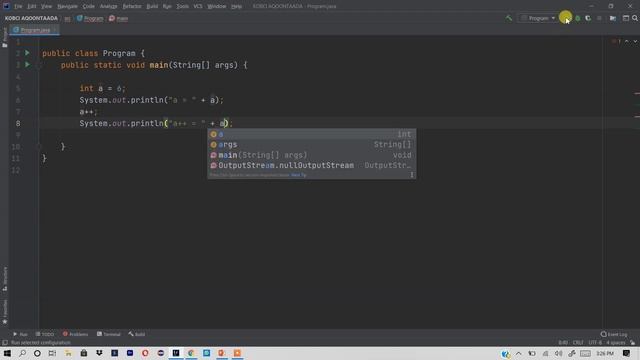Image resolution: width=640 pixels, height=360 pixels.
Task: Open the Terminal tool window tab
Action: pyautogui.click(x=109, y=334)
